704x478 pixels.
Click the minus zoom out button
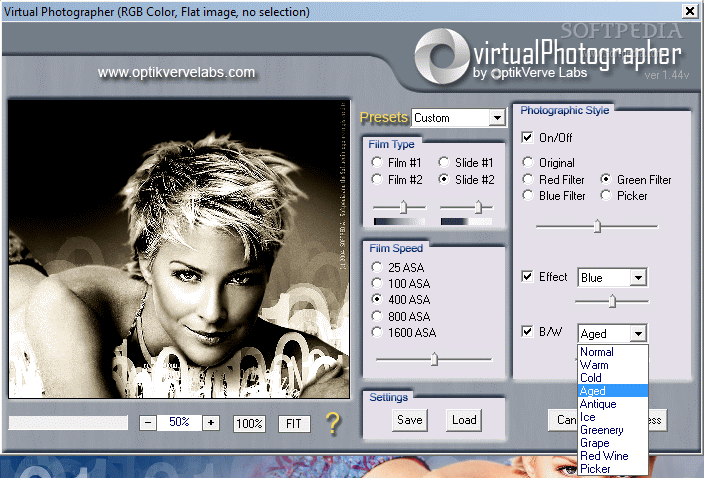pos(148,423)
